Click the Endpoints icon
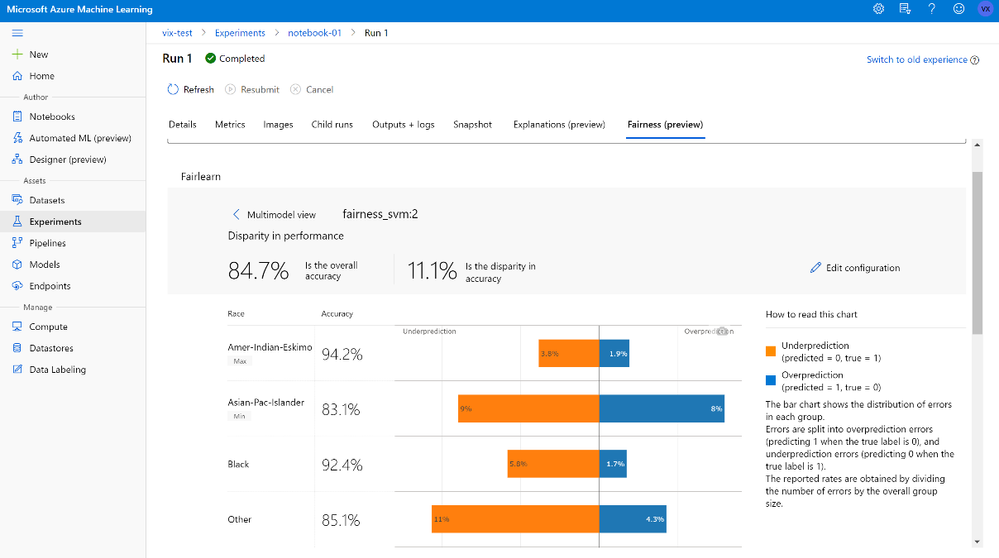Viewport: 999px width, 558px height. coord(17,286)
